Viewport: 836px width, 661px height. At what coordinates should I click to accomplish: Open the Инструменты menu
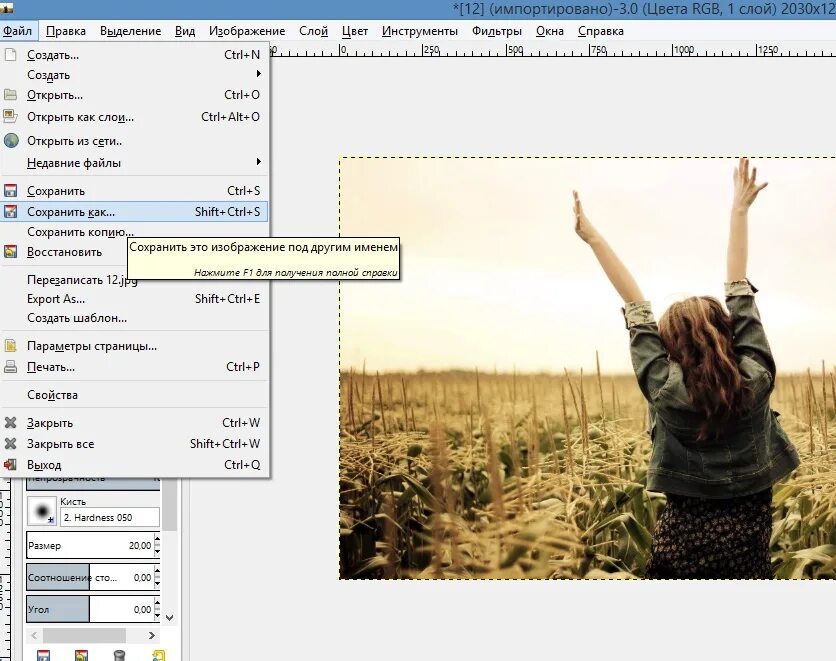pyautogui.click(x=420, y=31)
